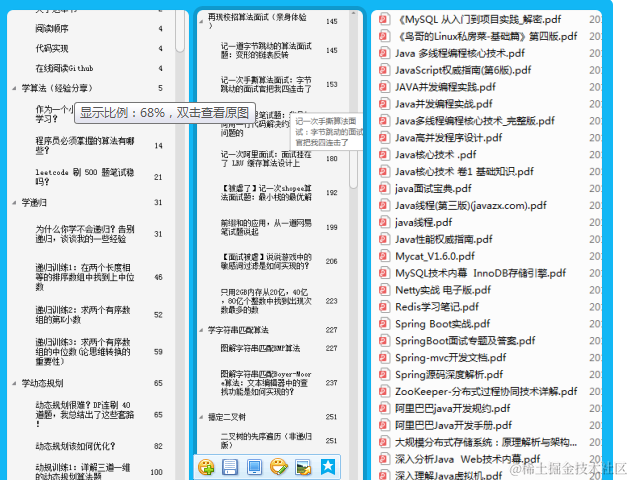The height and width of the screenshot is (481, 632).
Task: Select leetcode 刷 500 题笔试稳吗？ entry
Action: [x=85, y=177]
